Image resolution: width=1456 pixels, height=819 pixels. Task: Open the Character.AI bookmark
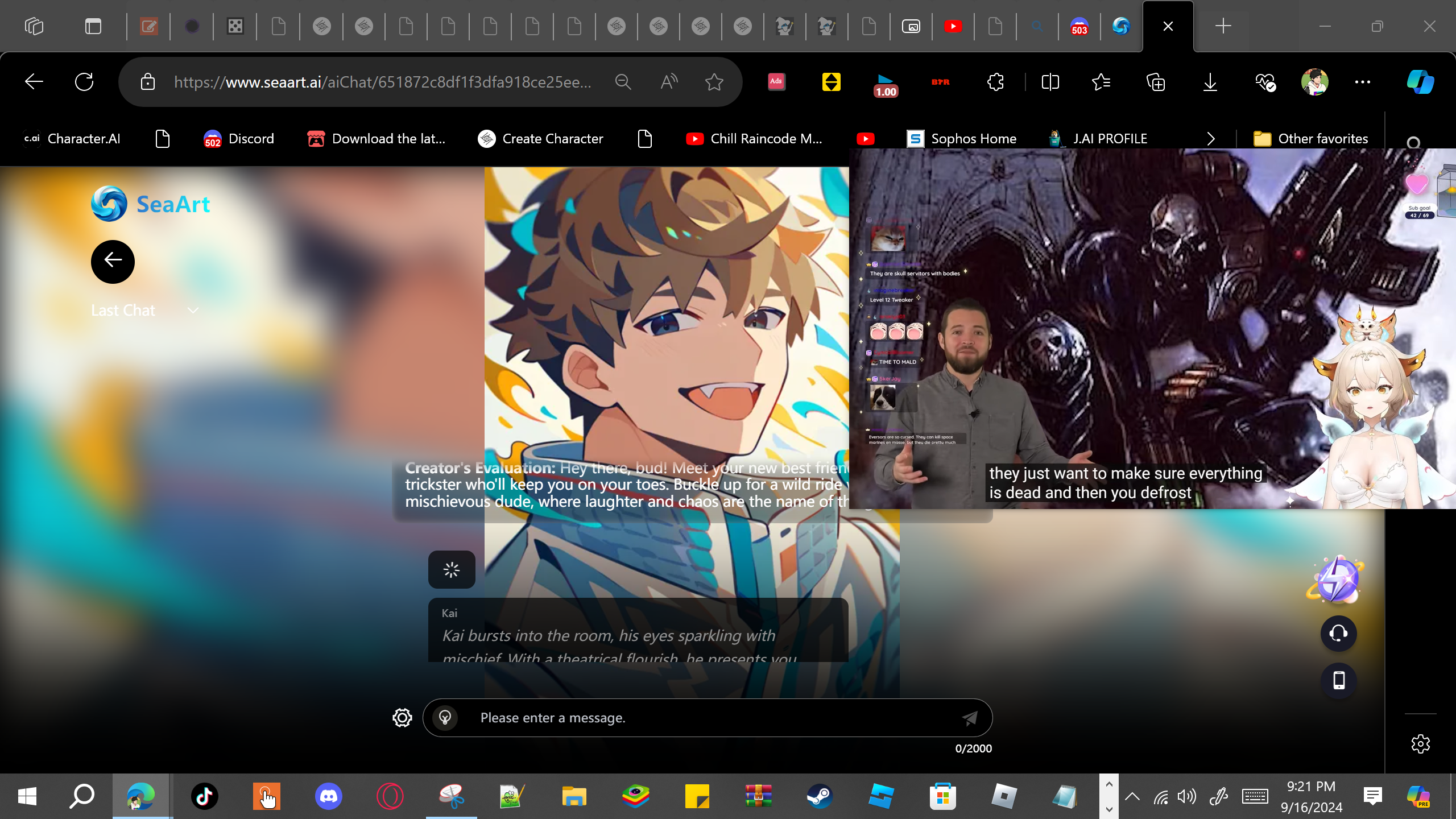coord(72,139)
